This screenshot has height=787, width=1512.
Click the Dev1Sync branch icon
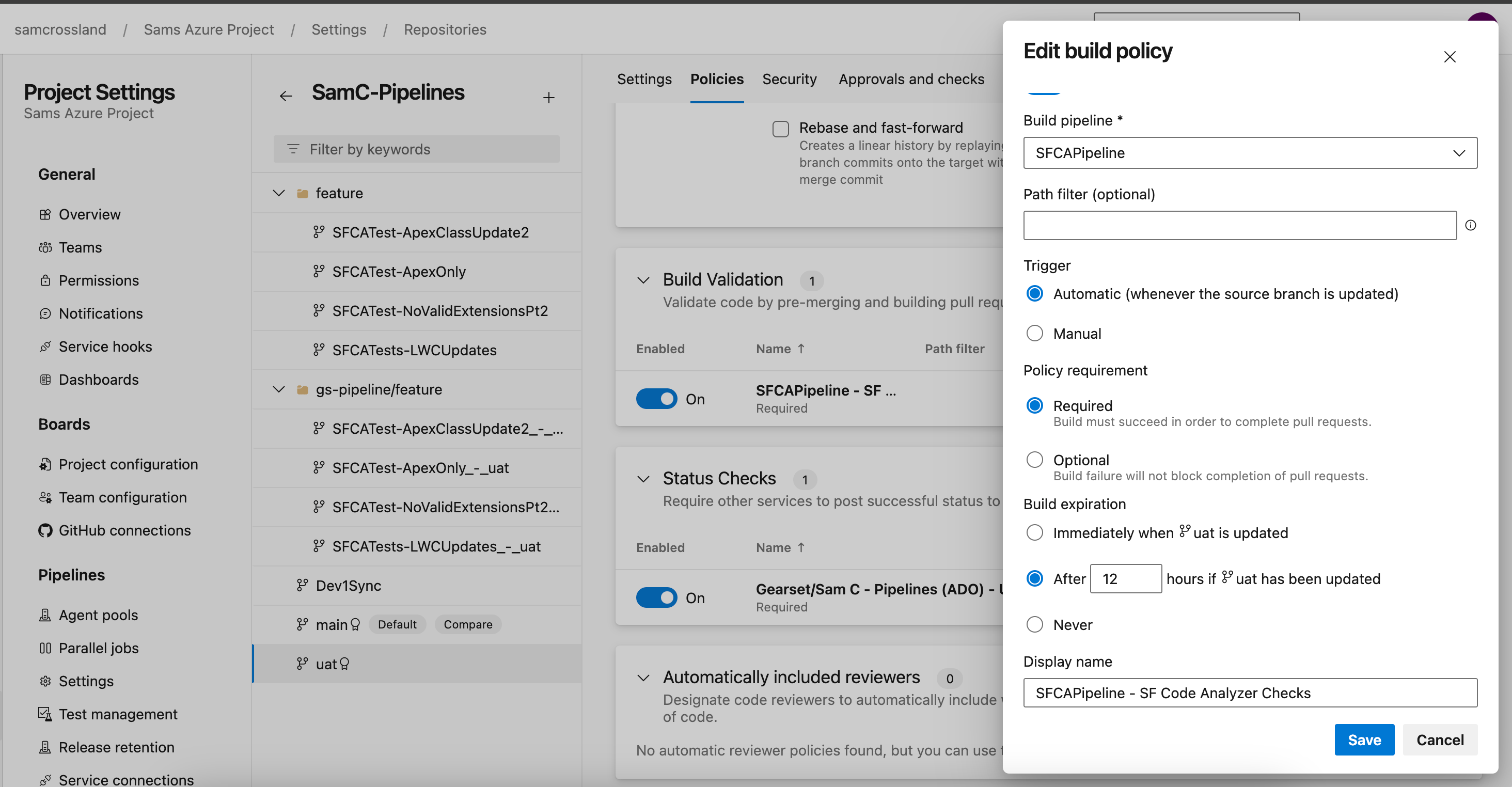(x=300, y=585)
